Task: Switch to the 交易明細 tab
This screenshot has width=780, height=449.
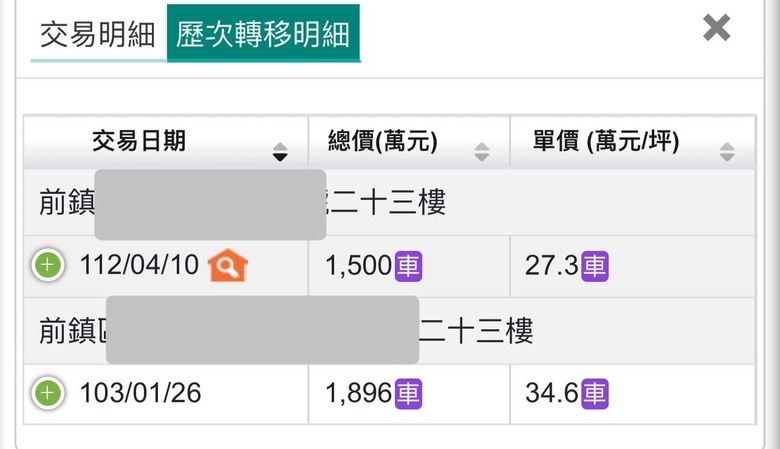Action: (x=98, y=35)
